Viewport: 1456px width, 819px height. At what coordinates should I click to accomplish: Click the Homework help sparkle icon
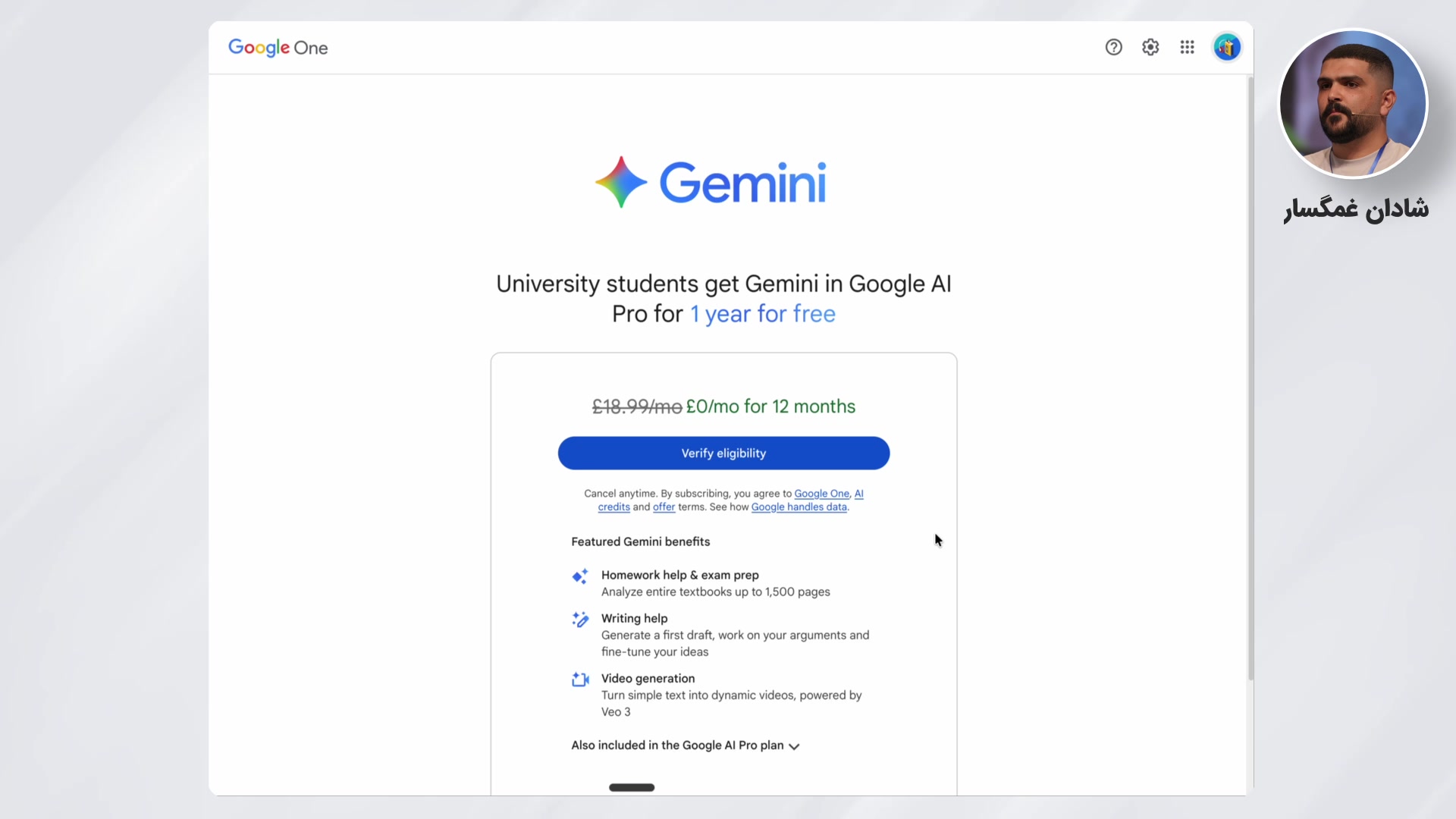(580, 576)
